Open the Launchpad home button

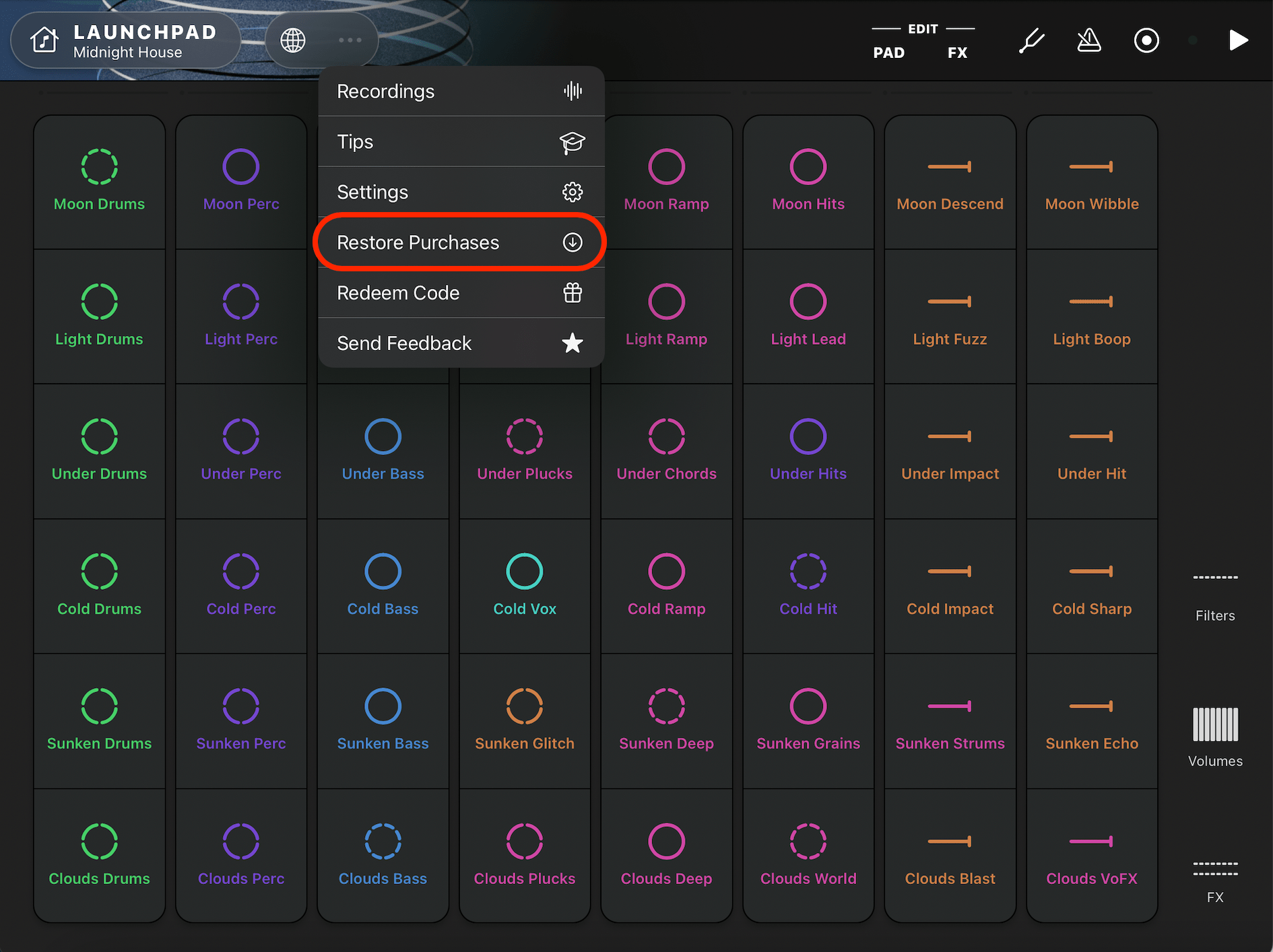[125, 40]
